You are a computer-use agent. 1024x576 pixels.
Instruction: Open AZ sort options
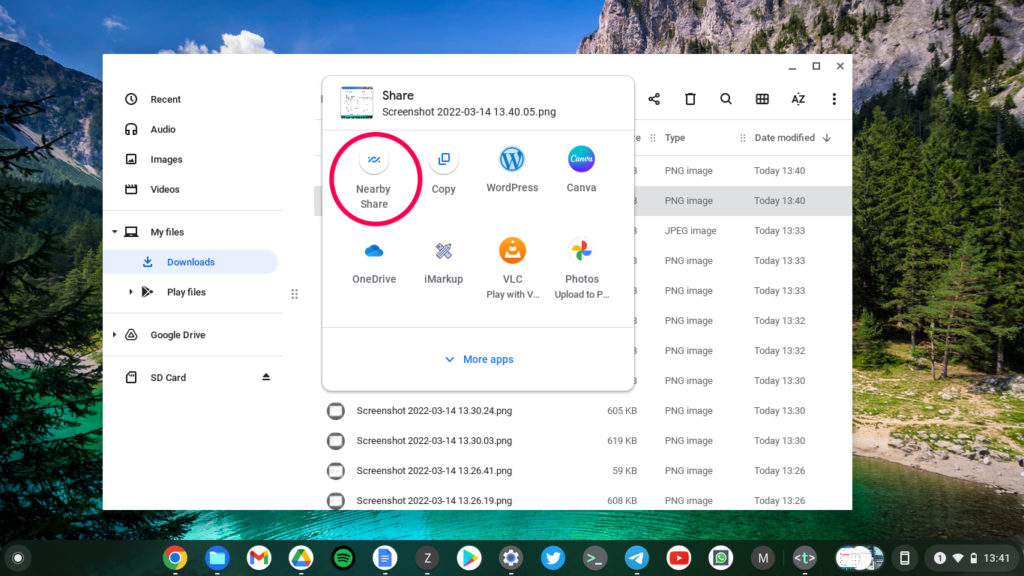point(798,99)
